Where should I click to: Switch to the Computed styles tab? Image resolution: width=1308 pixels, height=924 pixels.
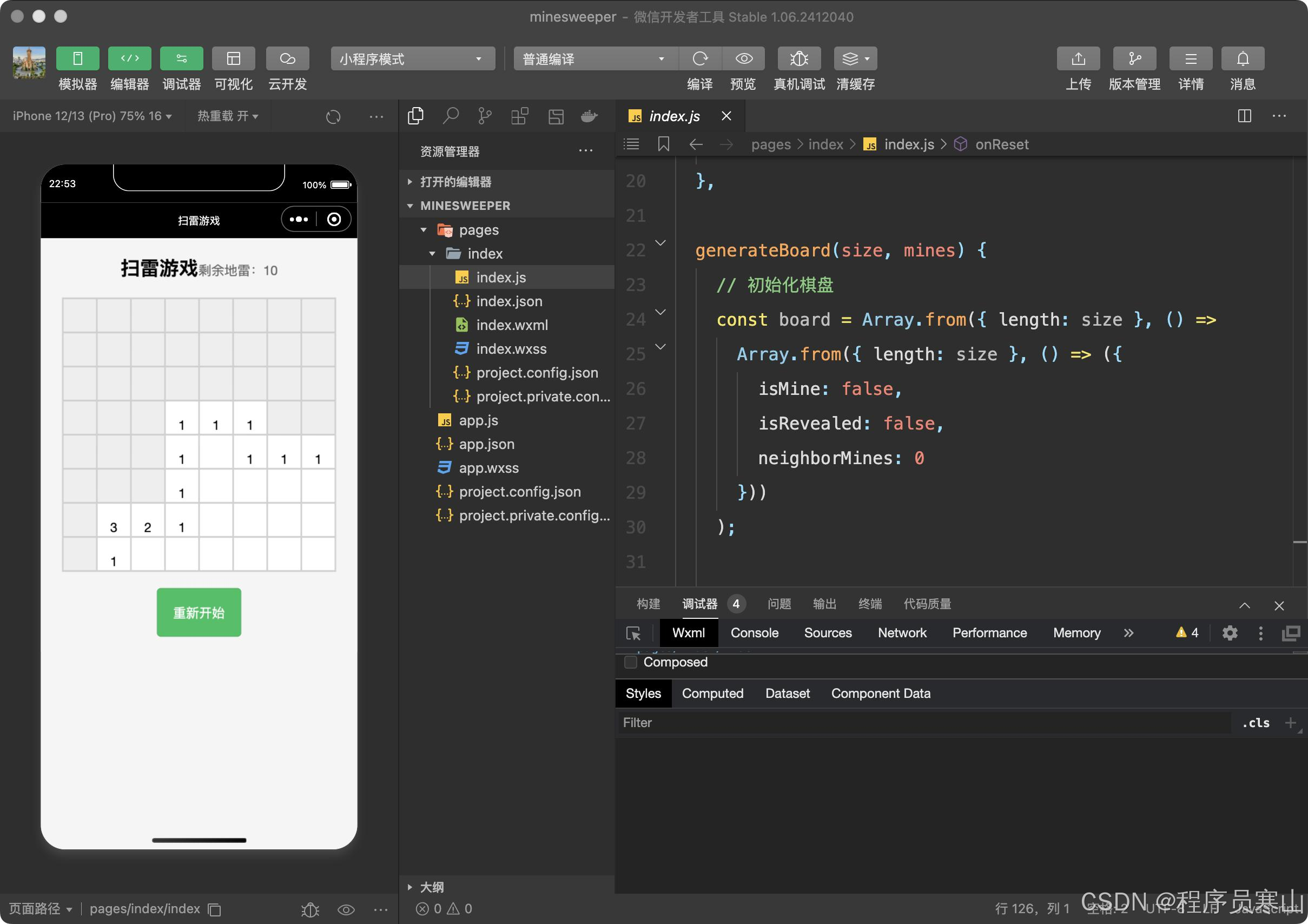pyautogui.click(x=712, y=694)
